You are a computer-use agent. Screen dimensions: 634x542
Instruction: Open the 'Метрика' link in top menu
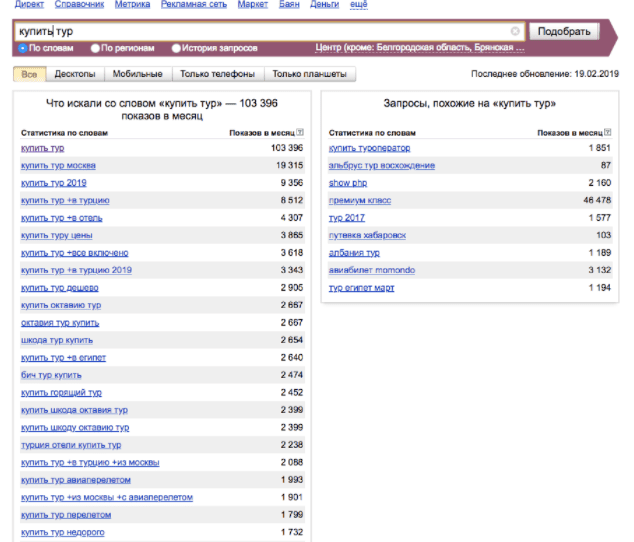[x=132, y=6]
